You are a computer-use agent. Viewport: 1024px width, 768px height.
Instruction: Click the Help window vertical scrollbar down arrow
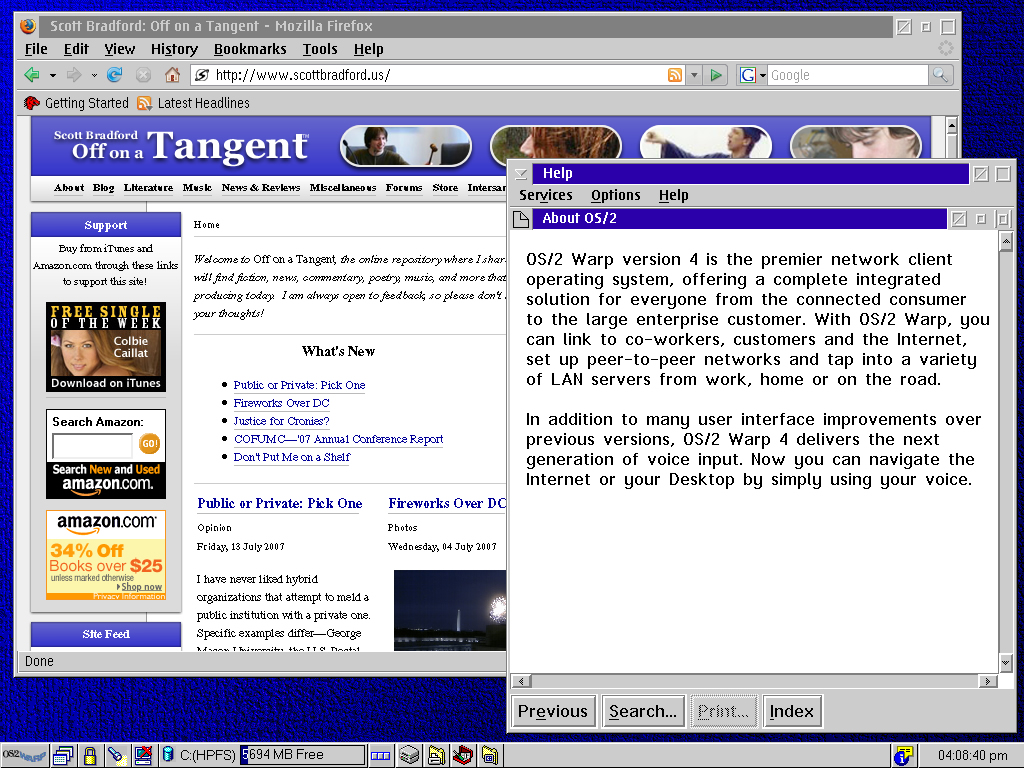point(1006,663)
